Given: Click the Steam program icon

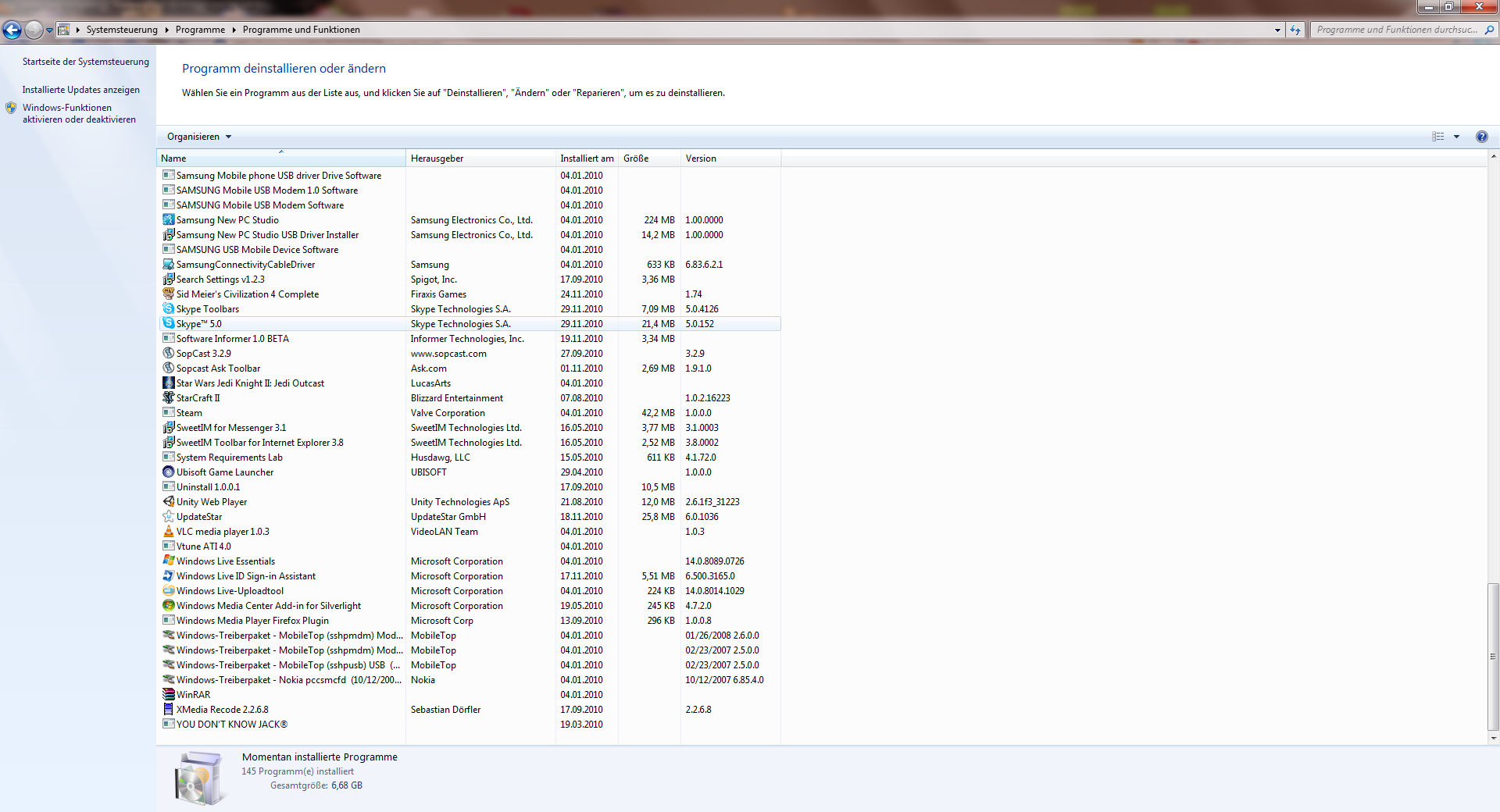Looking at the screenshot, I should [x=168, y=412].
